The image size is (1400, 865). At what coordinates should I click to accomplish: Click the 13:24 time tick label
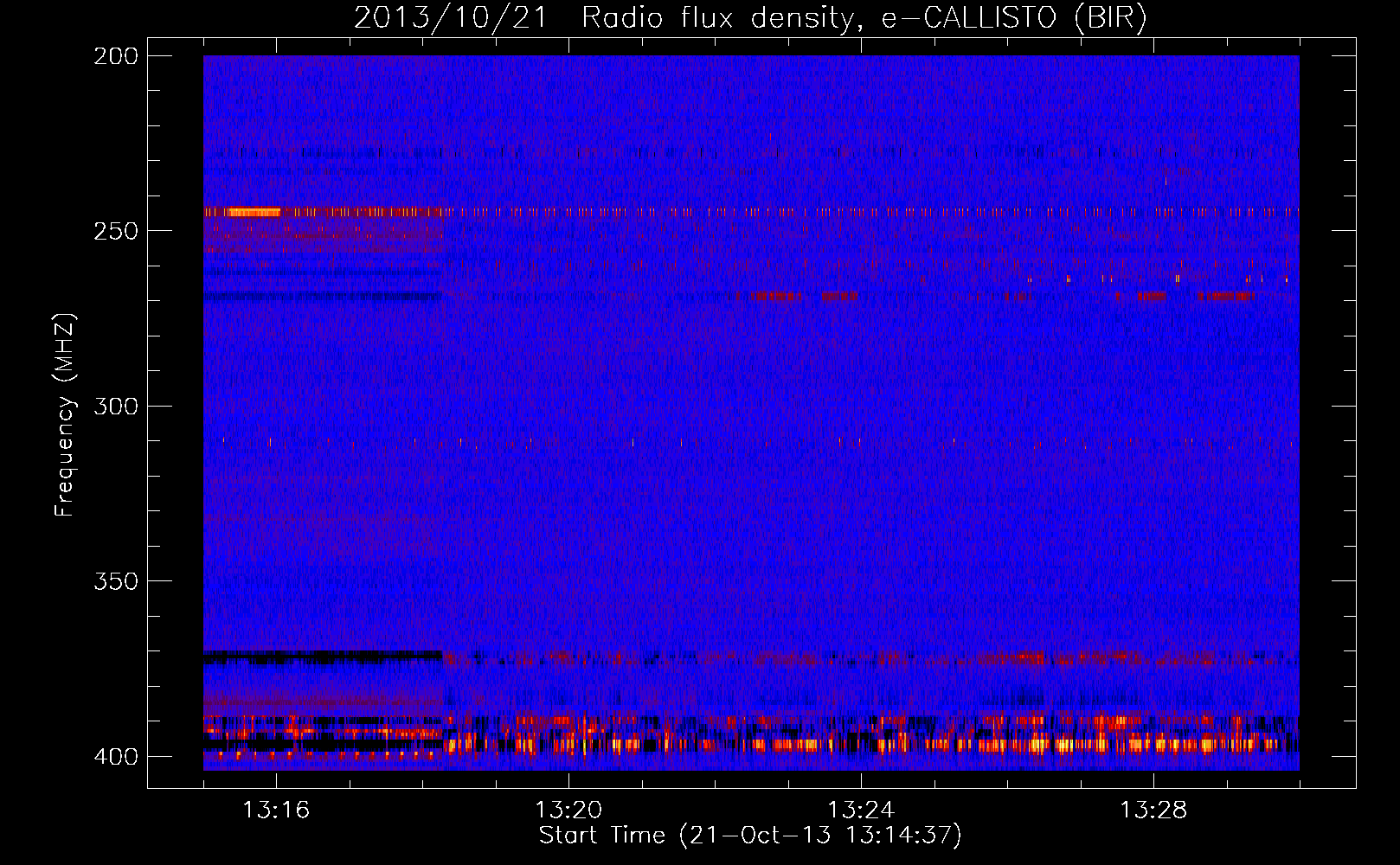[x=861, y=811]
